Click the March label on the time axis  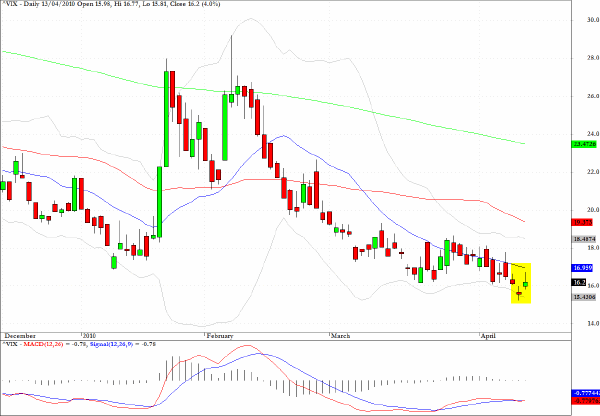point(340,336)
